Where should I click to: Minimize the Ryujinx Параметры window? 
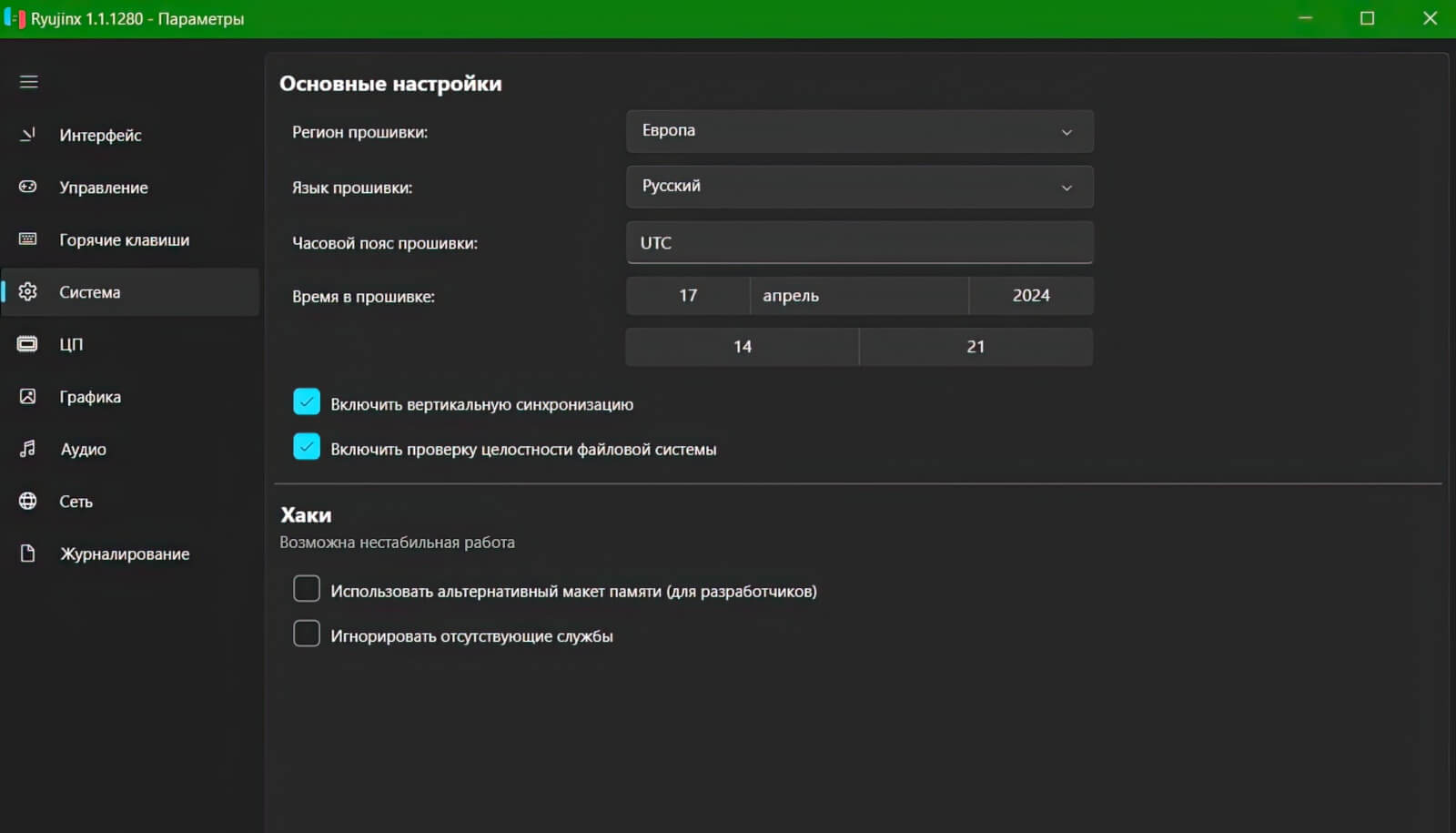(x=1306, y=18)
